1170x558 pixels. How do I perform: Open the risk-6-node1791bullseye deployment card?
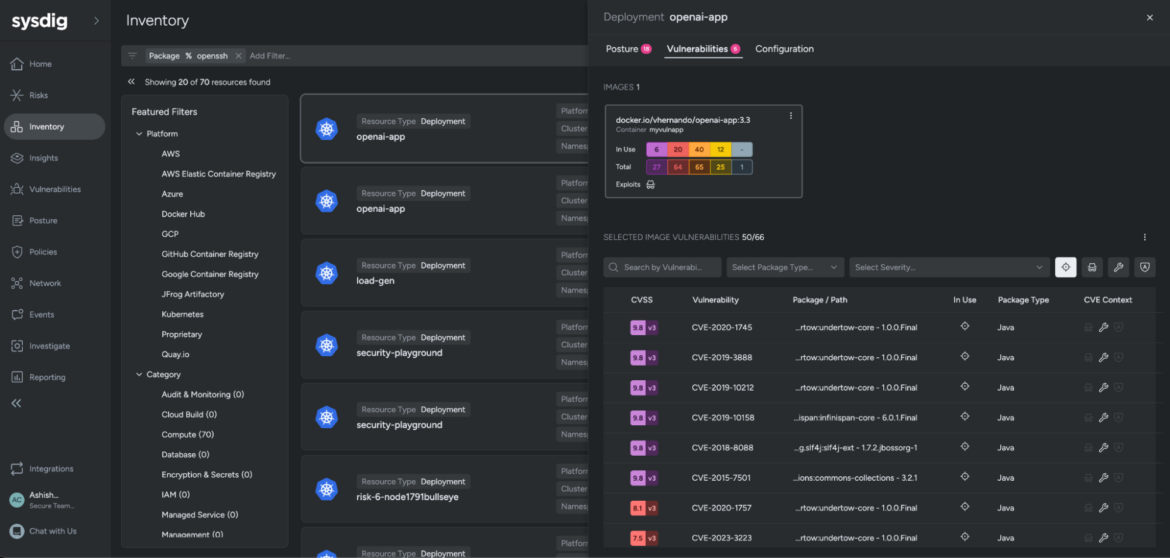(x=444, y=489)
